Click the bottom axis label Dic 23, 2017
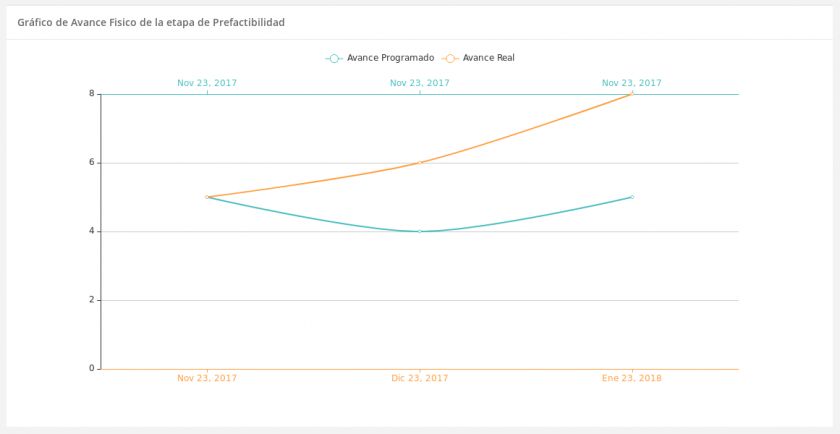Image resolution: width=840 pixels, height=434 pixels. click(x=420, y=379)
